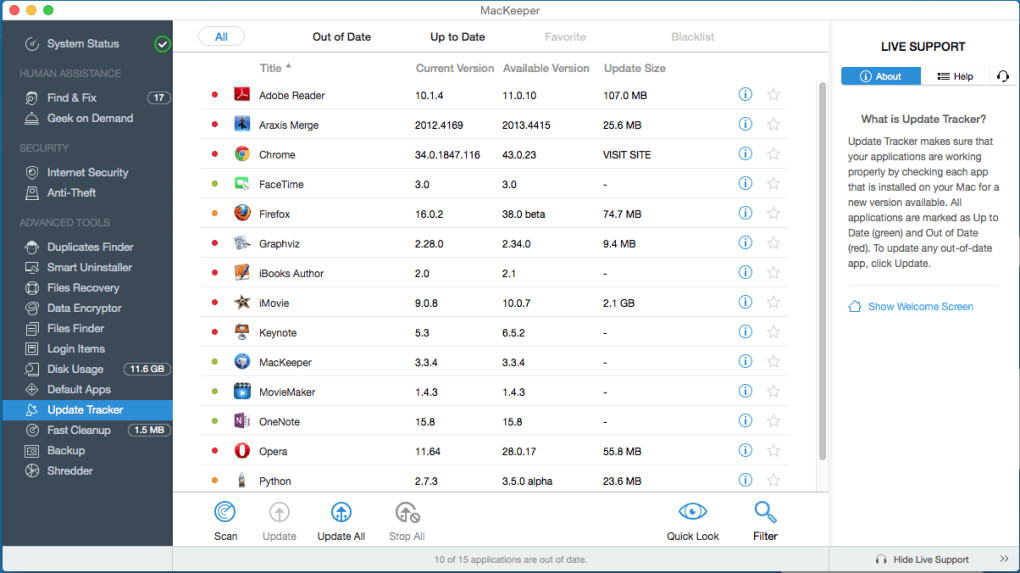Switch to Out of Date tab
1020x573 pixels.
click(342, 36)
